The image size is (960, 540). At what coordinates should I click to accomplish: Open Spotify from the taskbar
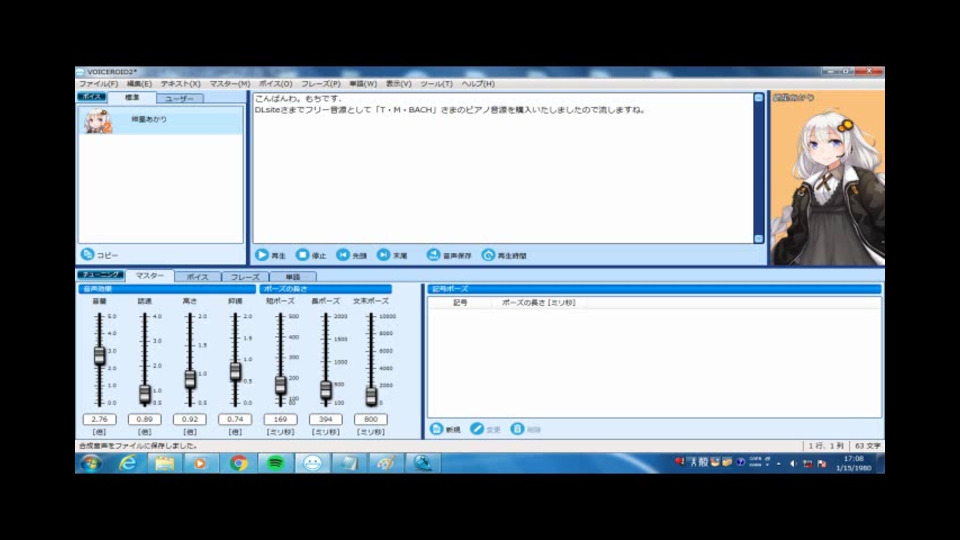pos(276,463)
